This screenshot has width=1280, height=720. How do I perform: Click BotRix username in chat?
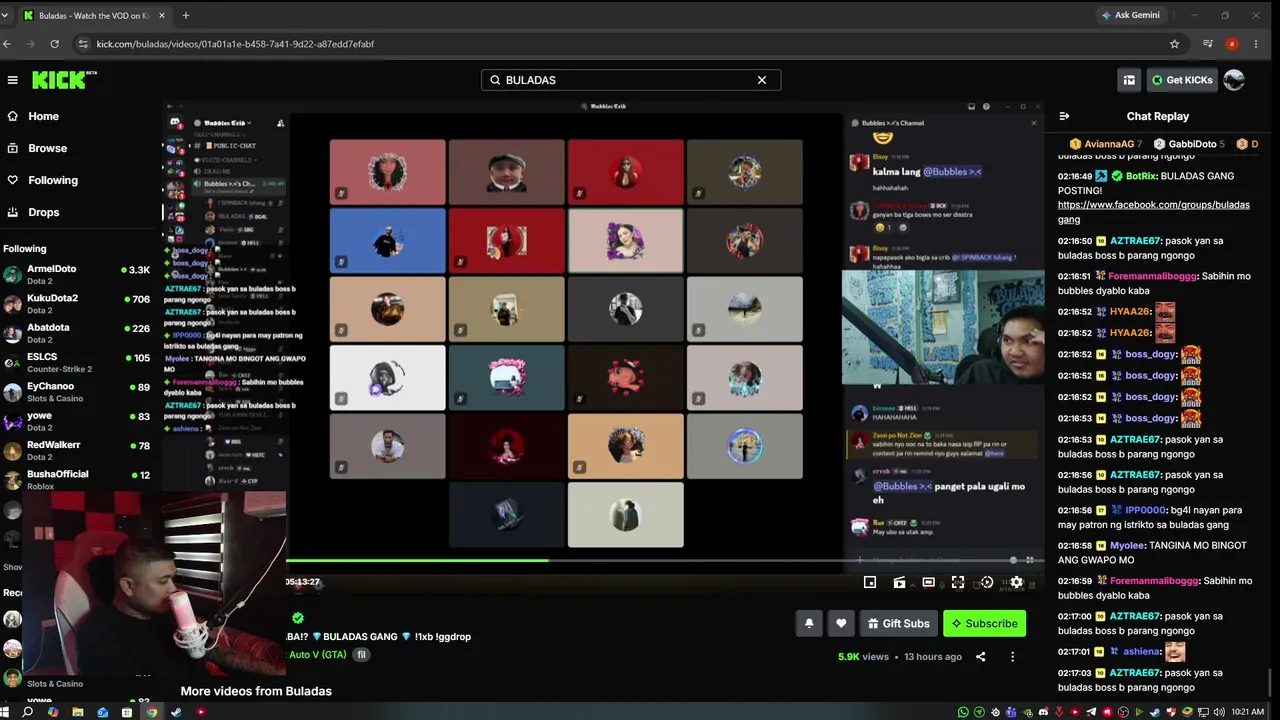point(1140,176)
